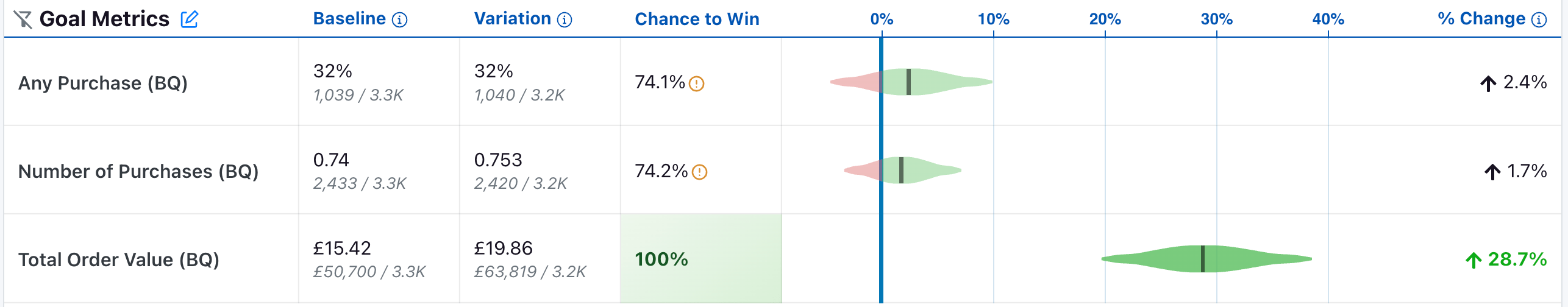Select the Number of Purchases (BQ) row
This screenshot has width=1568, height=307.
tap(783, 171)
